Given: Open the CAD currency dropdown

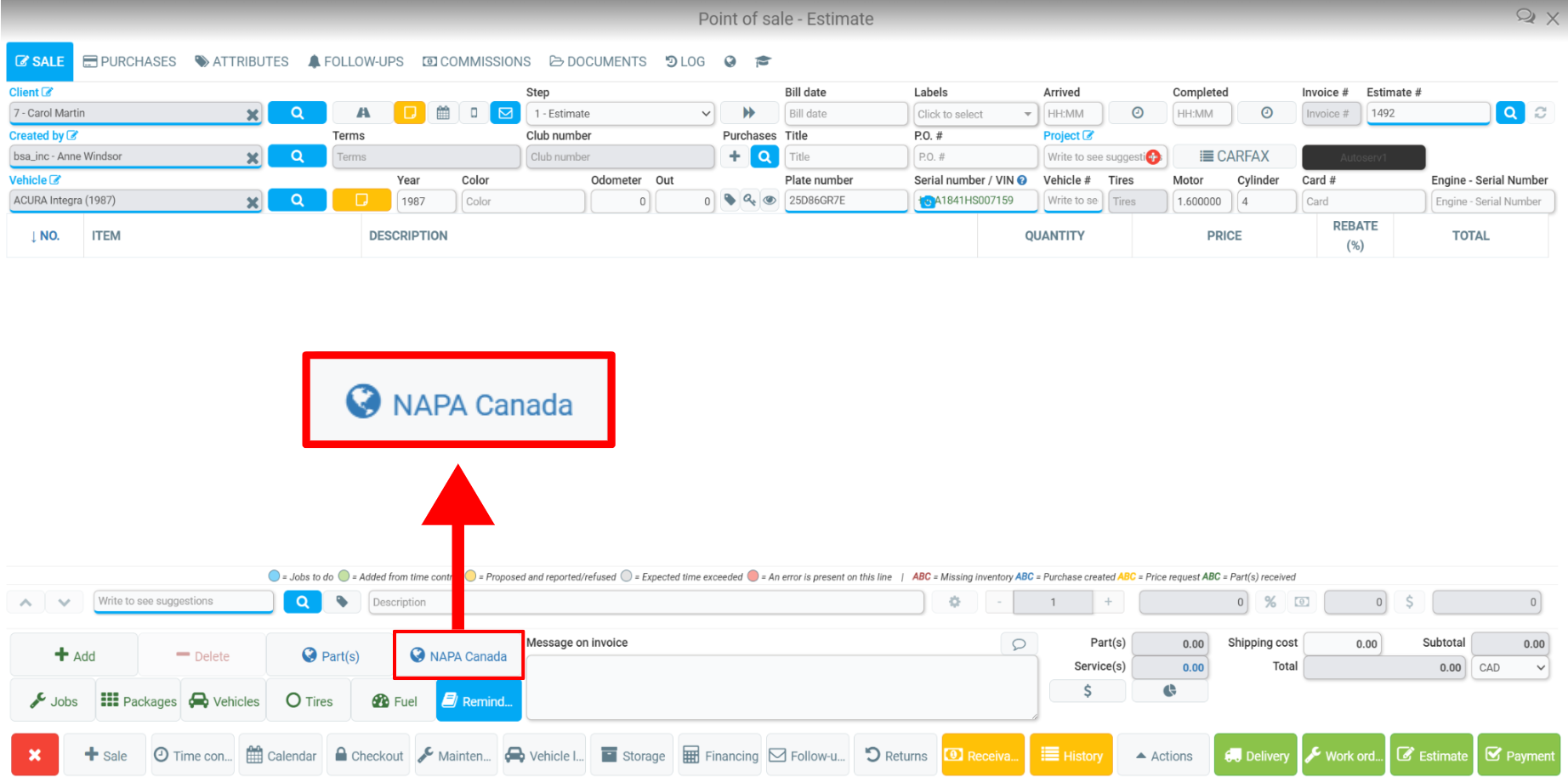Looking at the screenshot, I should point(1511,667).
